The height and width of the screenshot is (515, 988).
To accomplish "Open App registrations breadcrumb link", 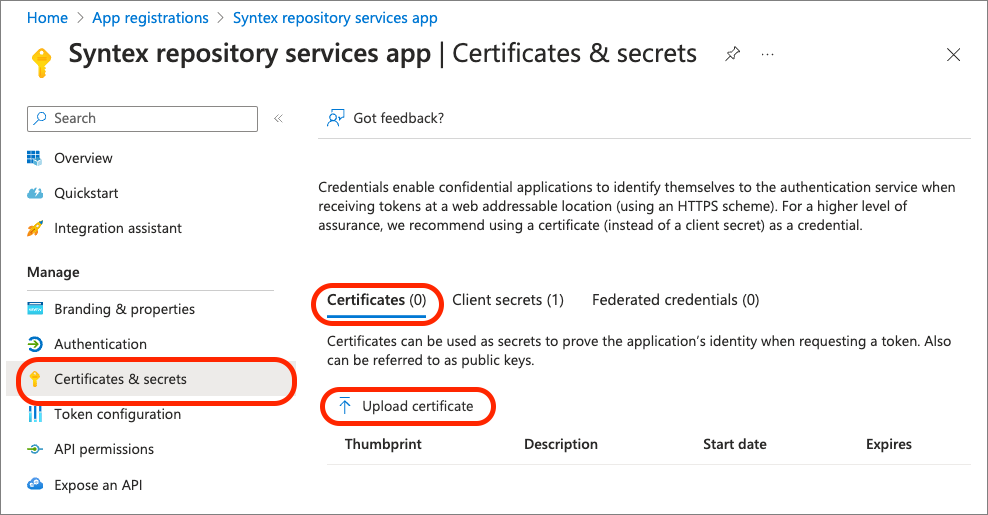I will pyautogui.click(x=150, y=18).
